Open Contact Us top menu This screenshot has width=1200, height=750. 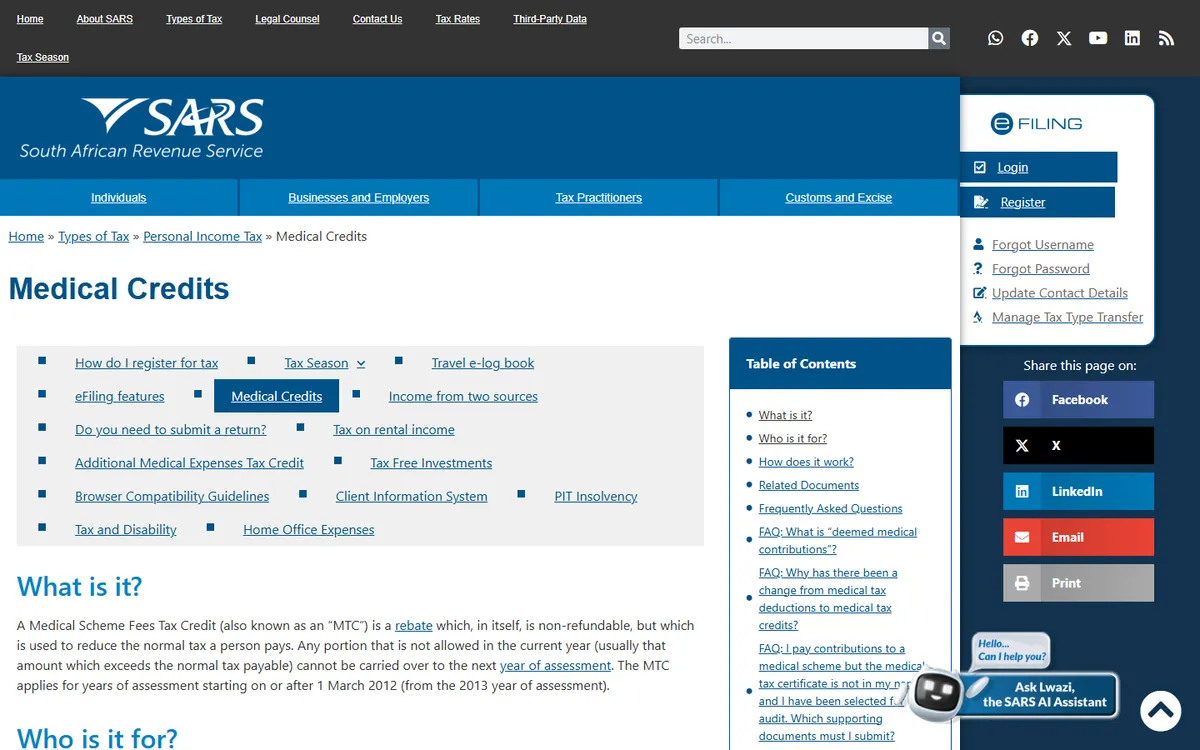(377, 19)
